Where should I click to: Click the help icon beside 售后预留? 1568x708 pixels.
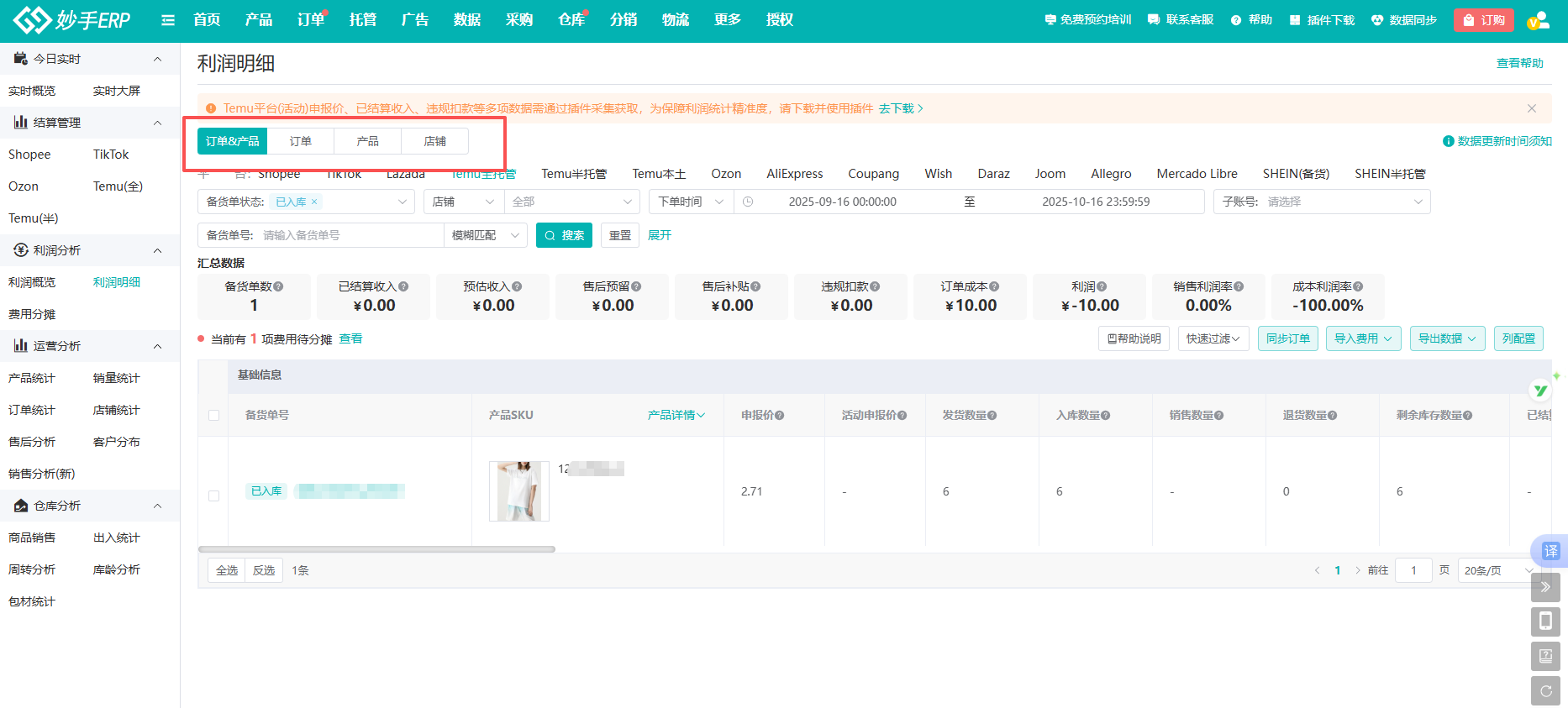636,286
